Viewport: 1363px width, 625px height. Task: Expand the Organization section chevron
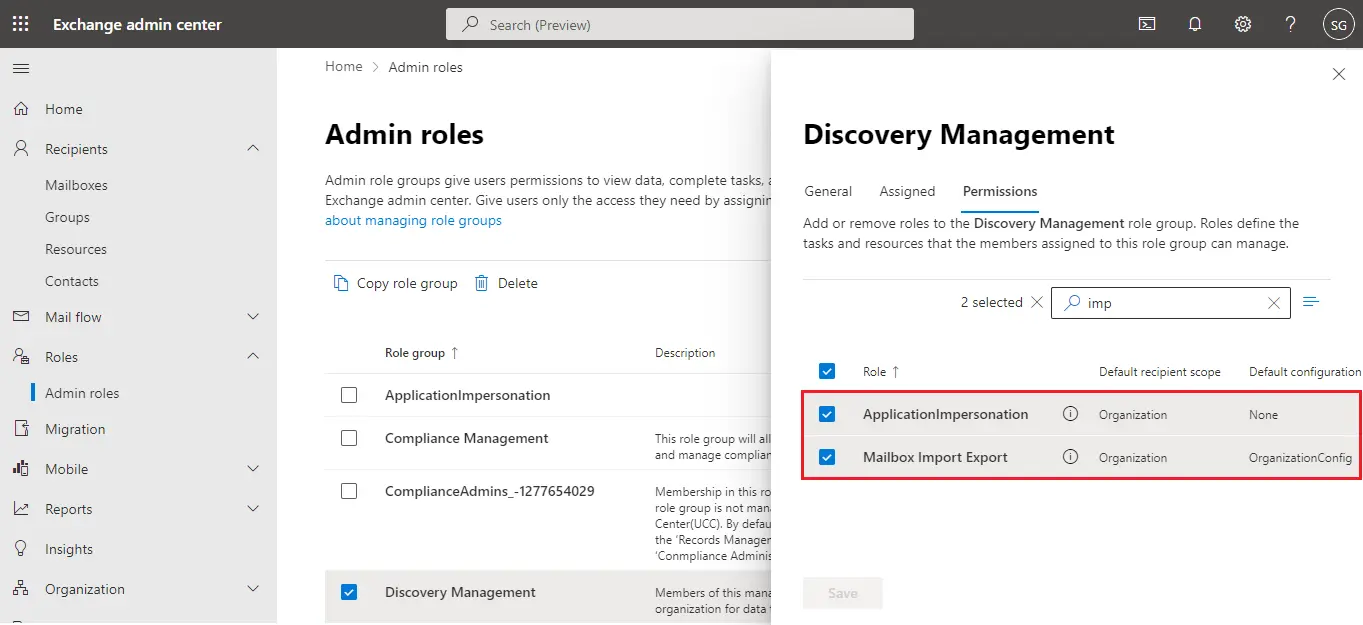point(253,588)
